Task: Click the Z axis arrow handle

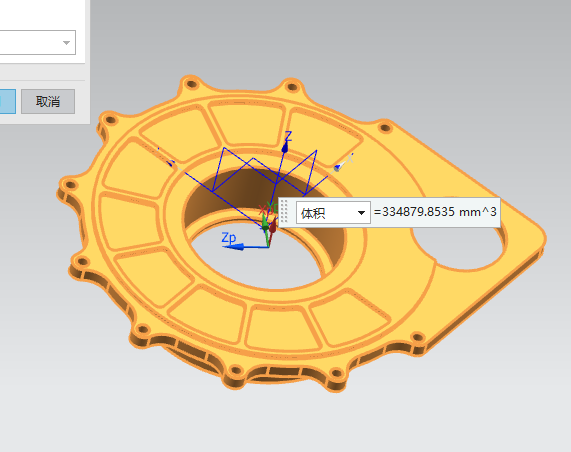Action: (x=285, y=147)
